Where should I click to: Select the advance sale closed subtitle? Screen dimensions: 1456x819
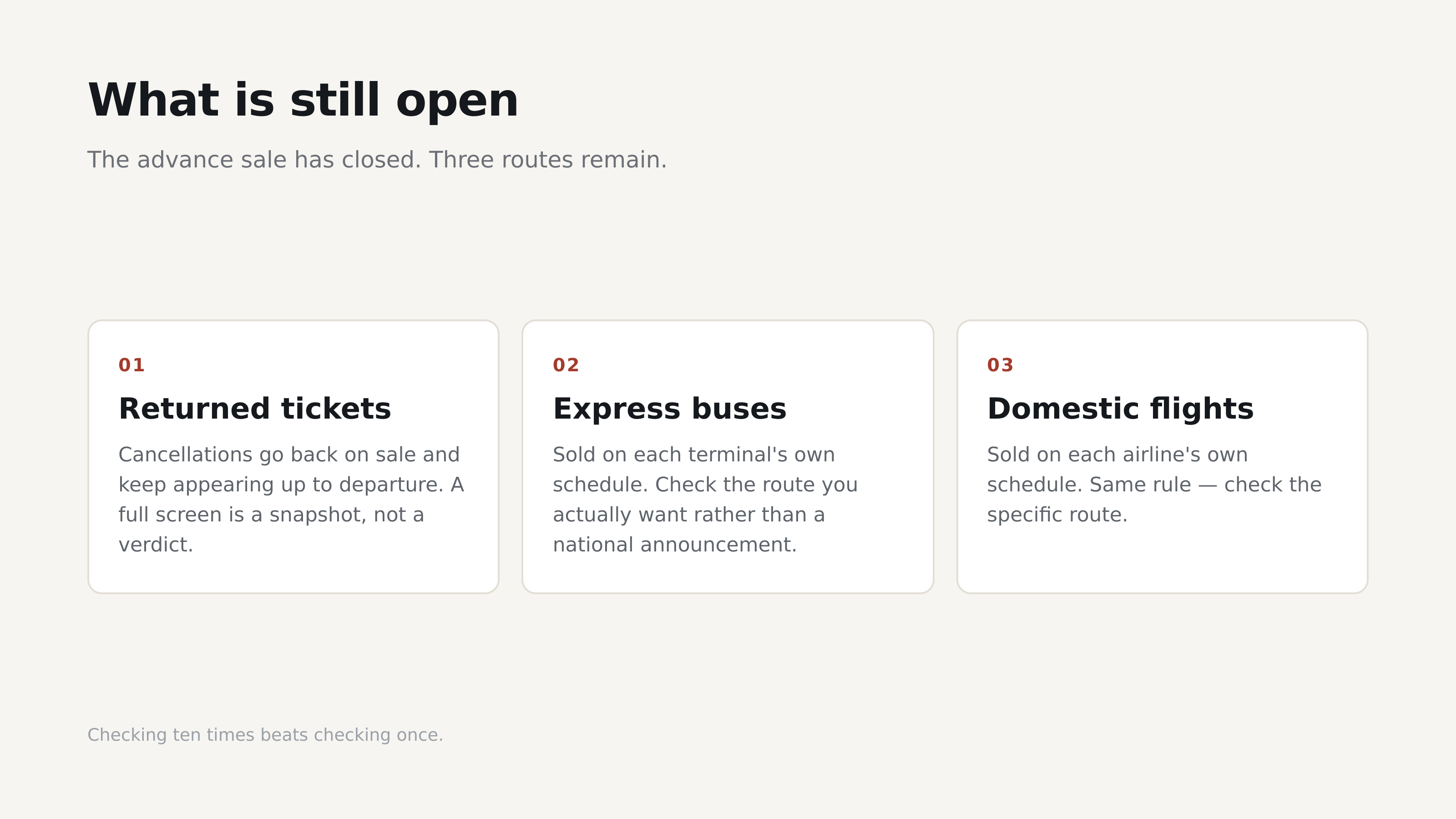(x=377, y=160)
